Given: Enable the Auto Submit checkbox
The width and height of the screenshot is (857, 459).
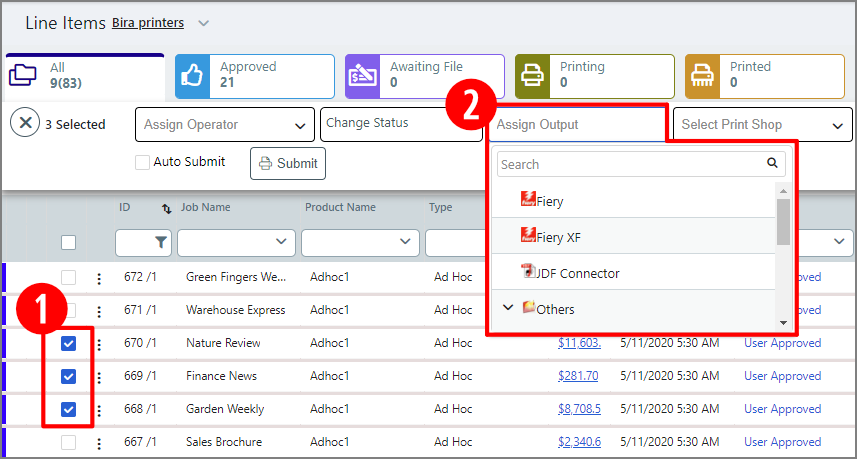Looking at the screenshot, I should coord(143,162).
